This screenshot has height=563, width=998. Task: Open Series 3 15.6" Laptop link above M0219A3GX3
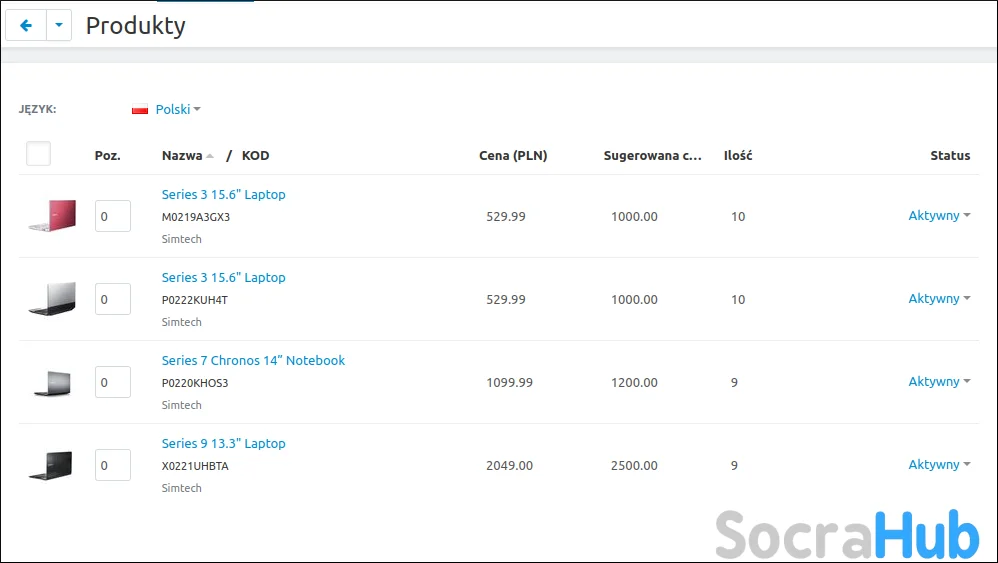(223, 195)
